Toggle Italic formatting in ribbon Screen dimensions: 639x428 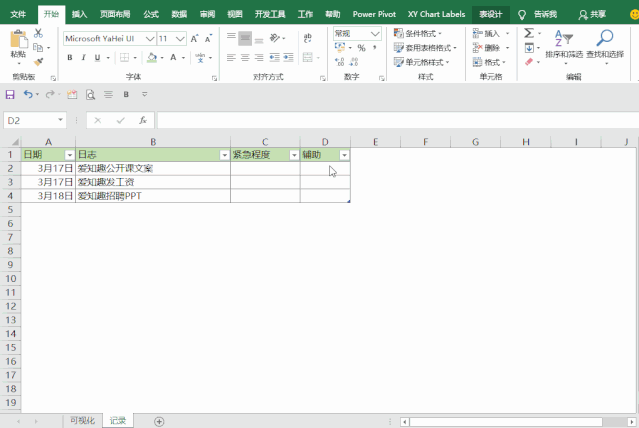pyautogui.click(x=83, y=57)
